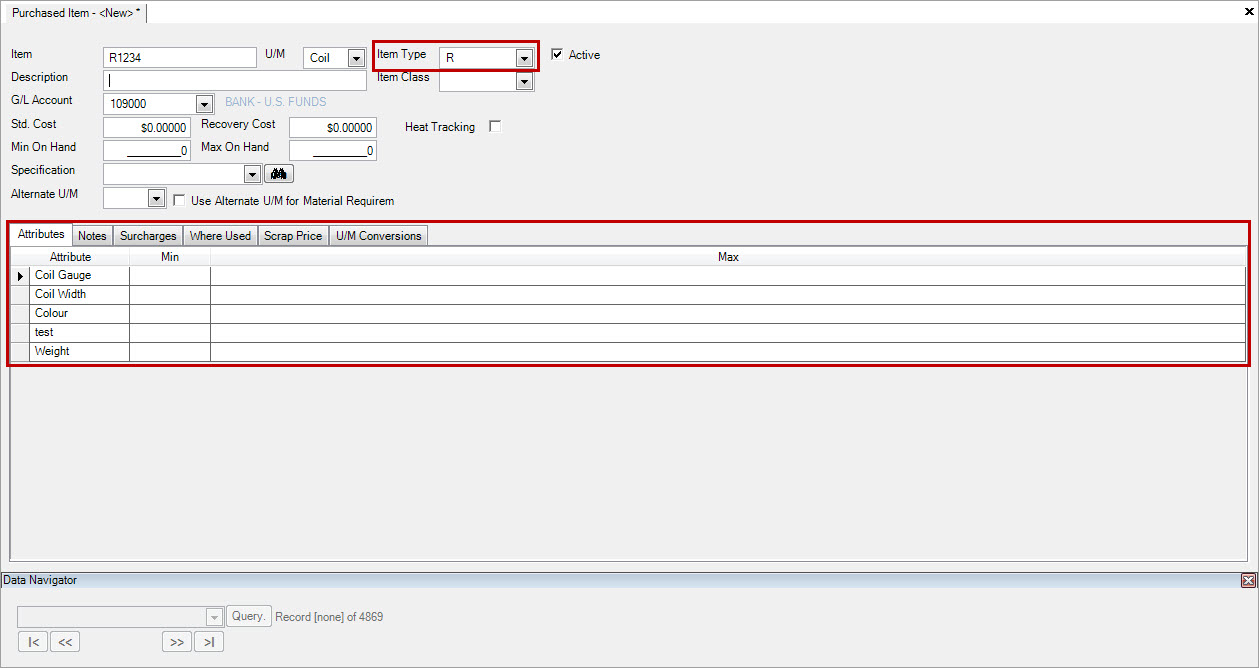Close the Purchased Item window

[x=1249, y=12]
